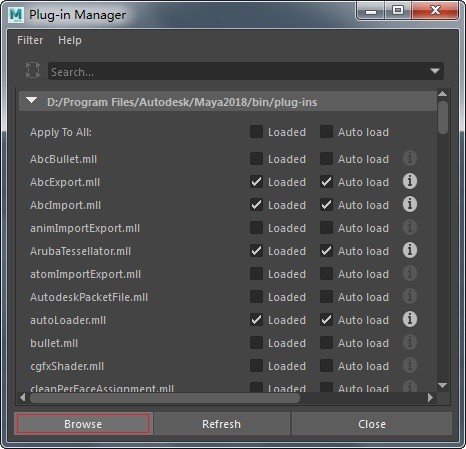Click the vertical scrollbar down arrow
Image resolution: width=466 pixels, height=449 pixels.
point(442,385)
